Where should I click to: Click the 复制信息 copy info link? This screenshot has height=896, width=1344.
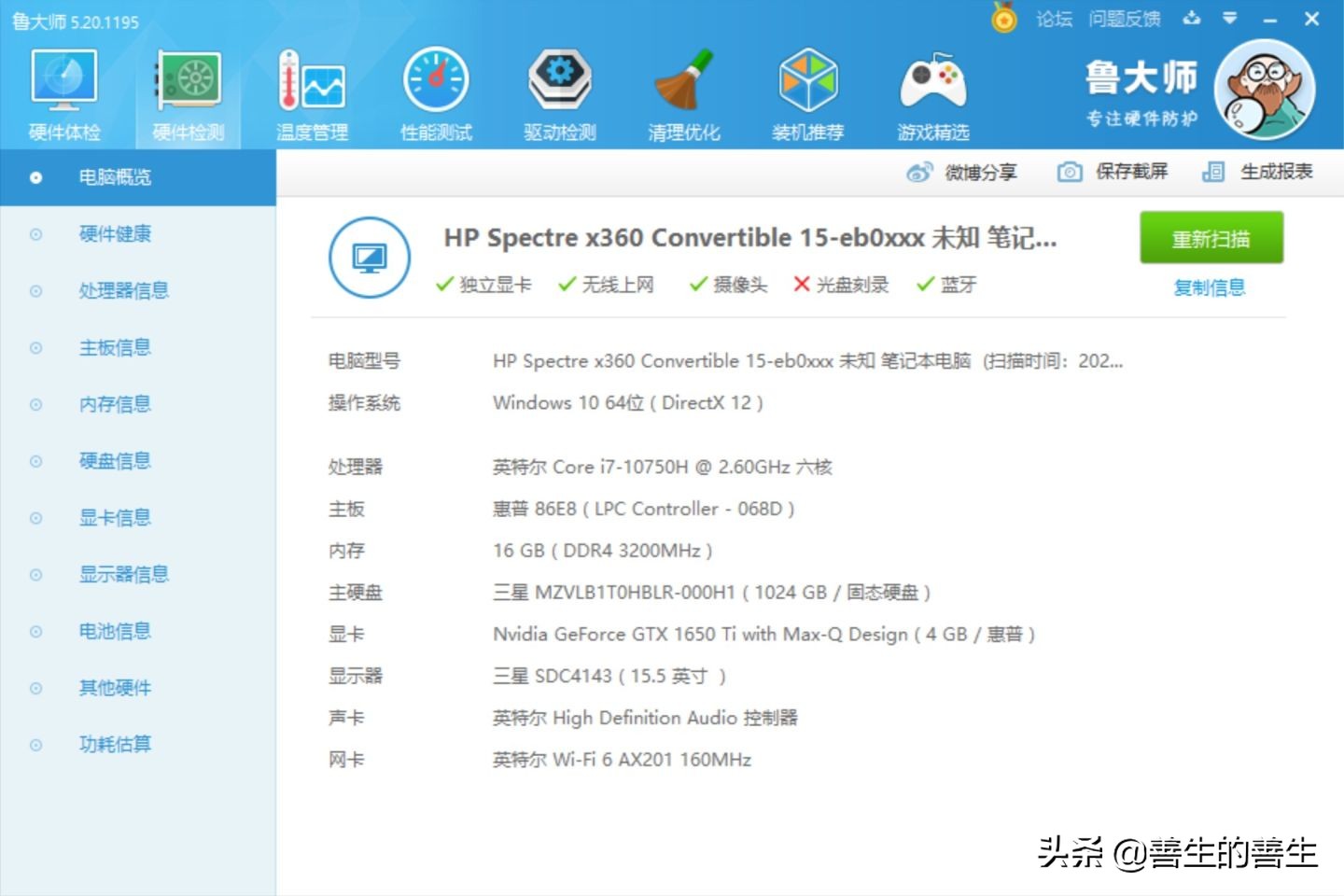coord(1209,287)
